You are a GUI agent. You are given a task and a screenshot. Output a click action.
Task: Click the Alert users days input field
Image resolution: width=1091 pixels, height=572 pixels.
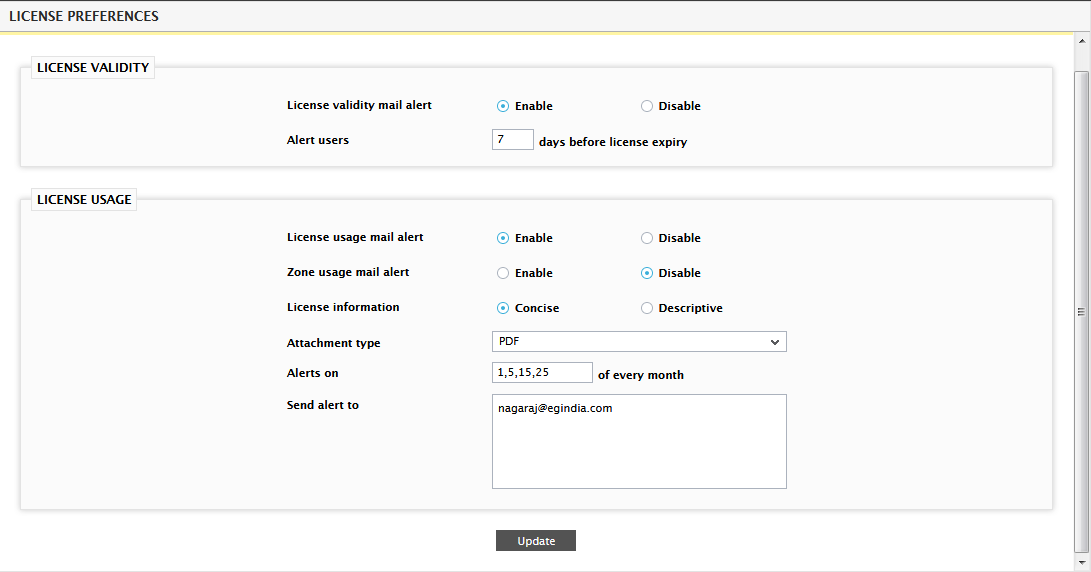[513, 140]
